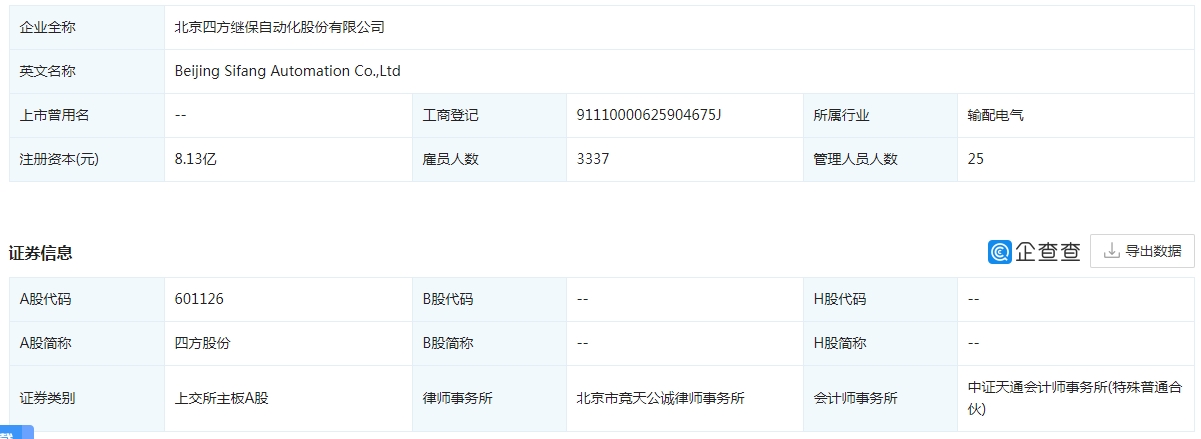
Task: Click the law firm 北京市竞天公诚律师事务所
Action: [x=661, y=398]
